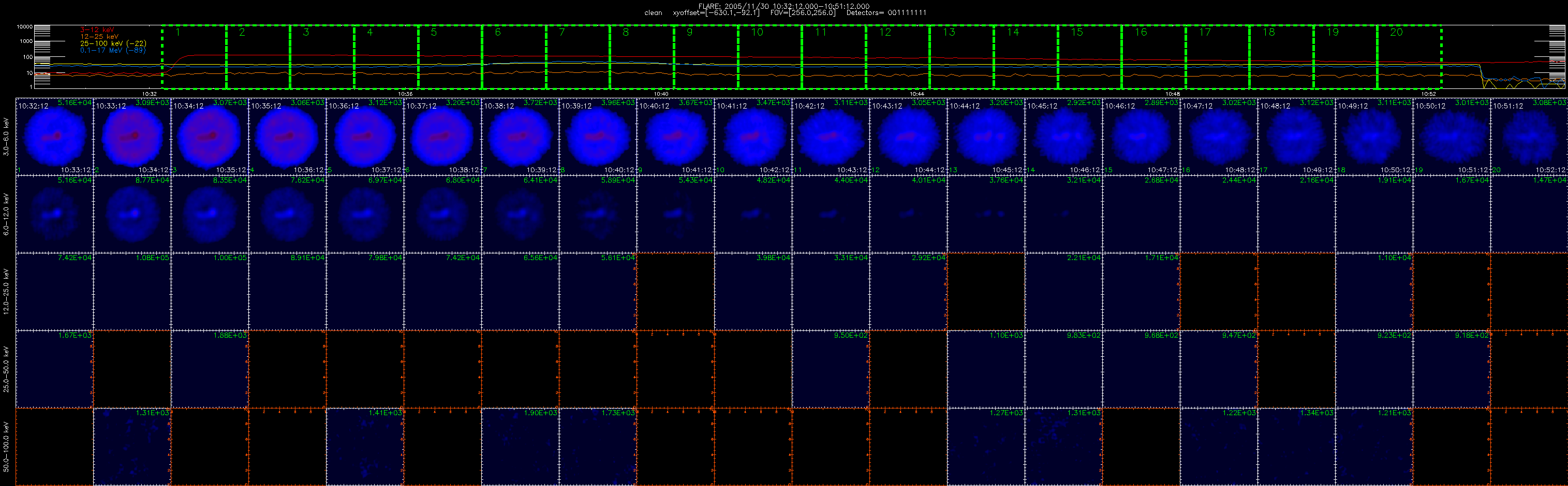Image resolution: width=1568 pixels, height=486 pixels.
Task: Select the 12–25 keV image labeled 1.00E+05
Action: coord(210,292)
